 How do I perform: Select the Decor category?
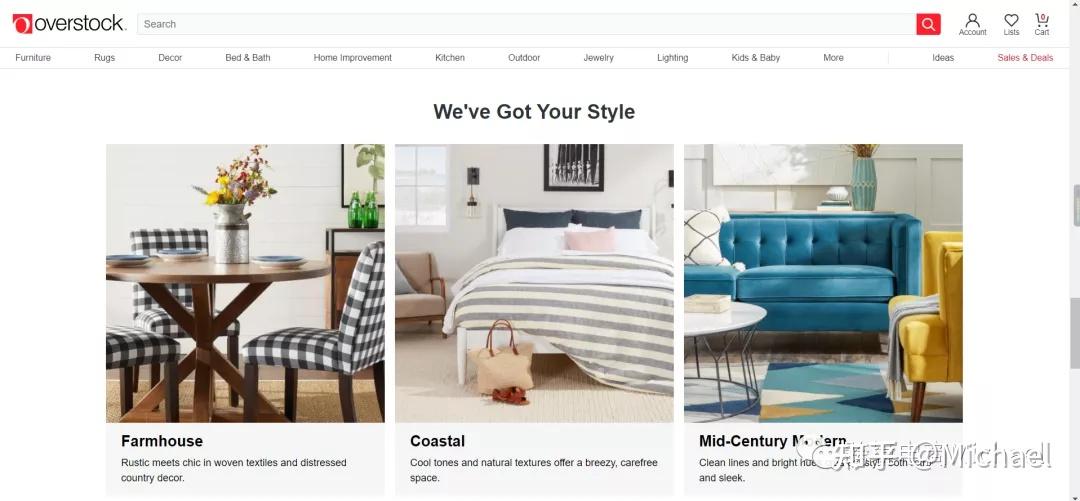coord(170,58)
